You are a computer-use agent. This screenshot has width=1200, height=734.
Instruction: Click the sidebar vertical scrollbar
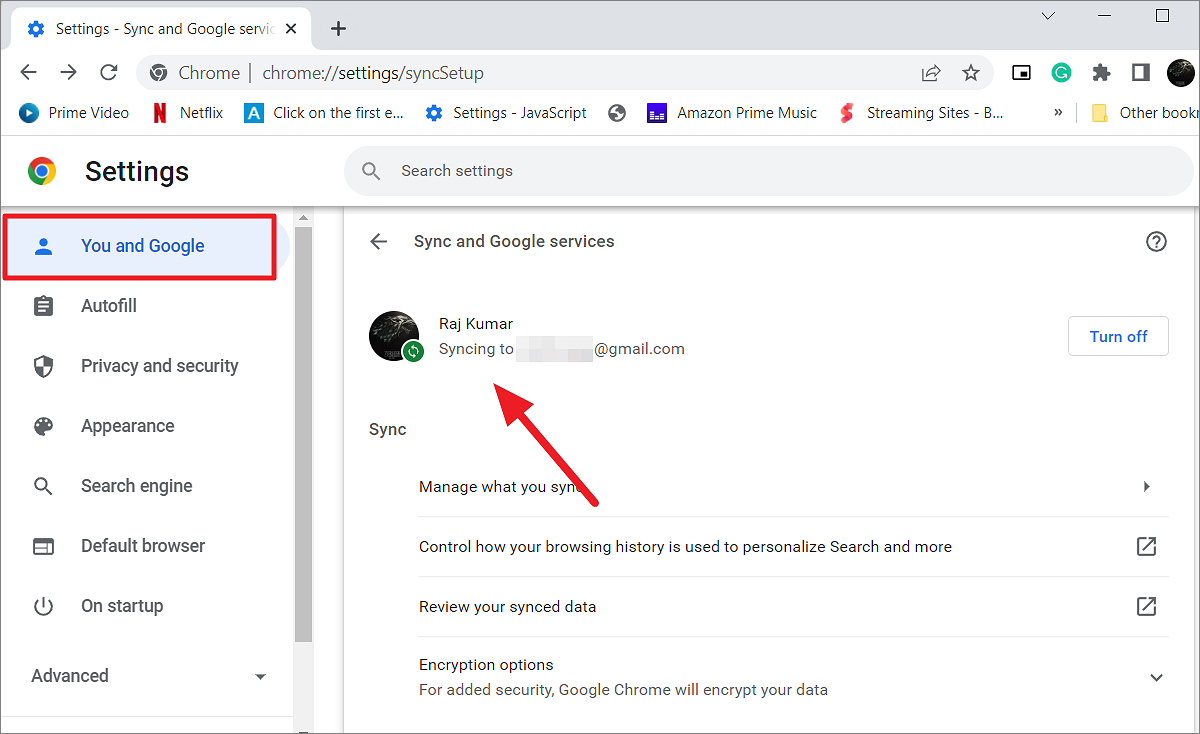(x=303, y=430)
